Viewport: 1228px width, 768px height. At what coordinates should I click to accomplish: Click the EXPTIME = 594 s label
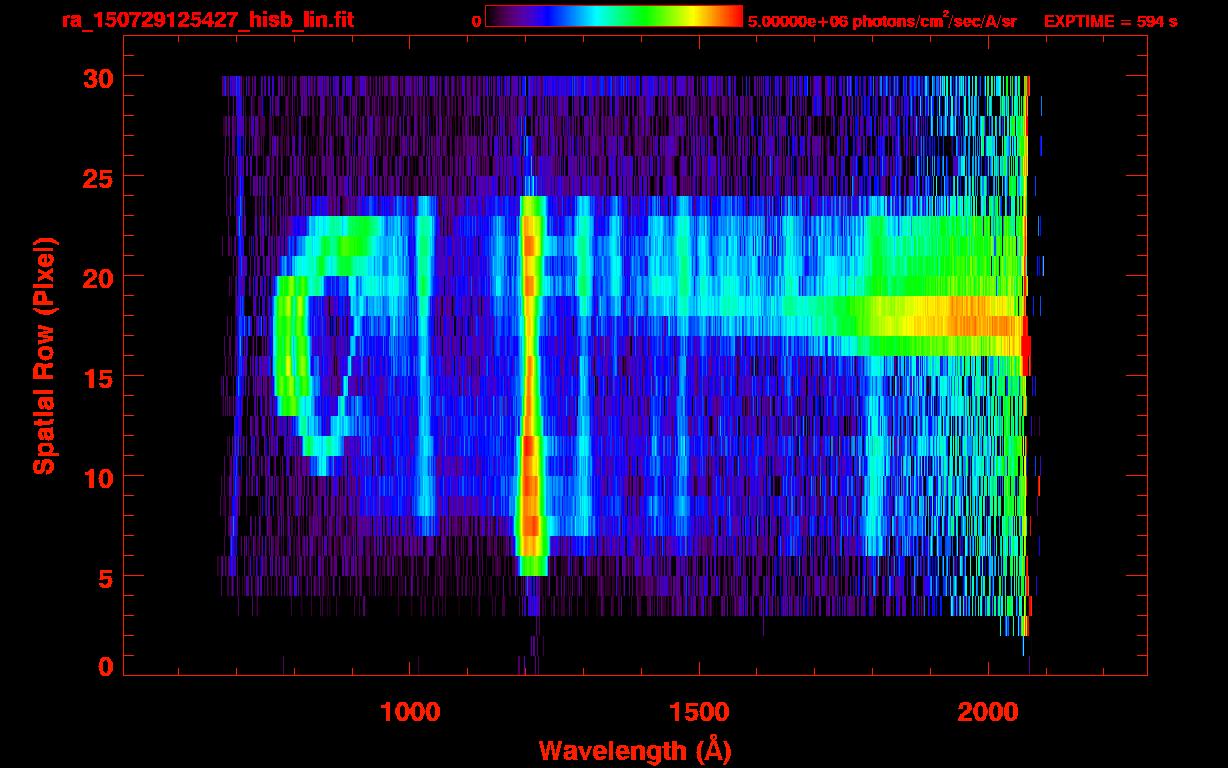(x=1110, y=21)
